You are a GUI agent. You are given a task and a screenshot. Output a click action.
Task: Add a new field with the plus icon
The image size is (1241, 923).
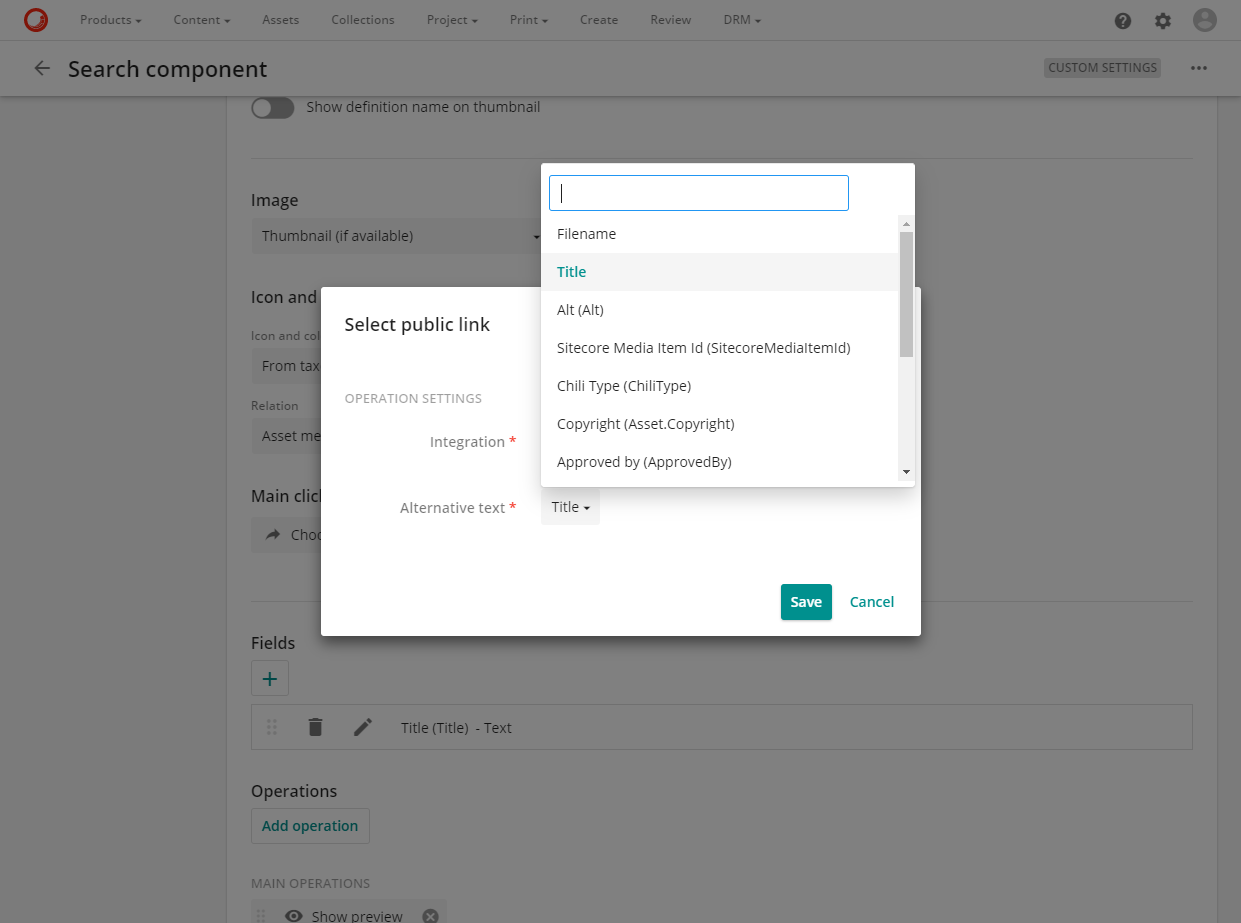[x=269, y=678]
